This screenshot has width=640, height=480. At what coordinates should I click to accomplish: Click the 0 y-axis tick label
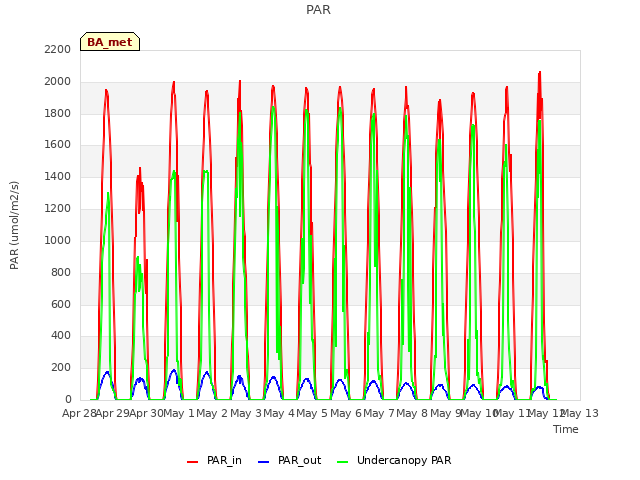tap(68, 400)
